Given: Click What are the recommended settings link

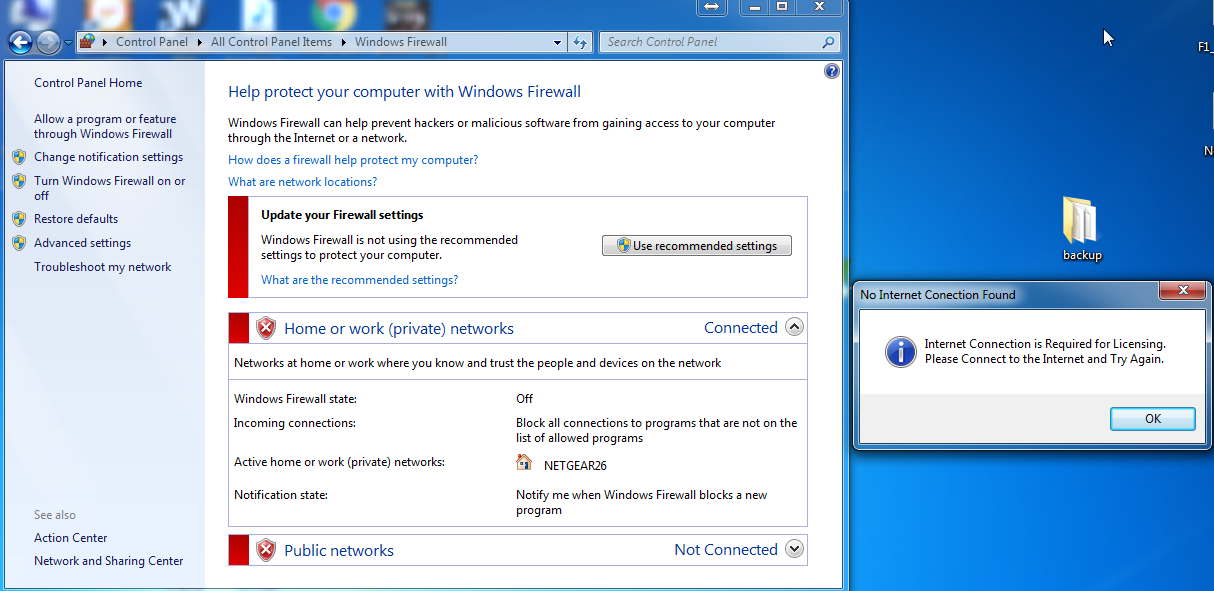Looking at the screenshot, I should pyautogui.click(x=360, y=280).
